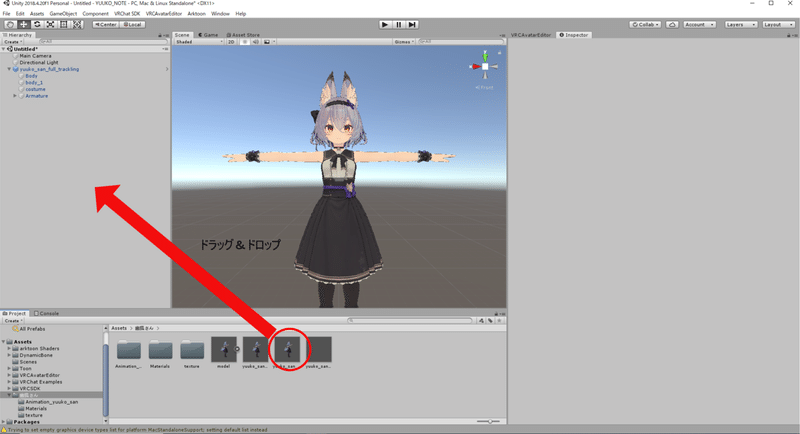This screenshot has width=800, height=434.
Task: Open the Layout dropdown
Action: tap(779, 24)
